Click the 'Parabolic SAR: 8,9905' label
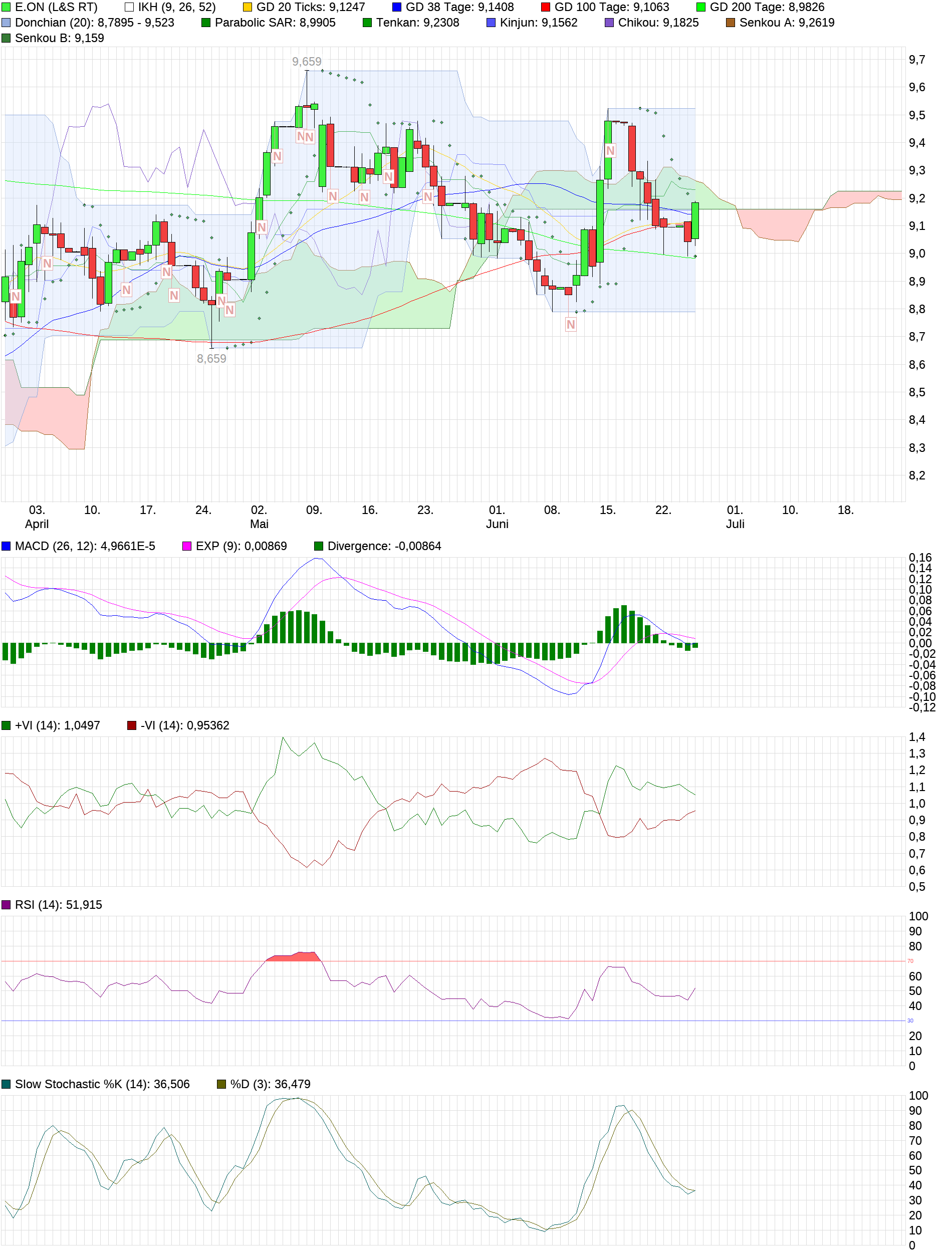 [x=275, y=23]
